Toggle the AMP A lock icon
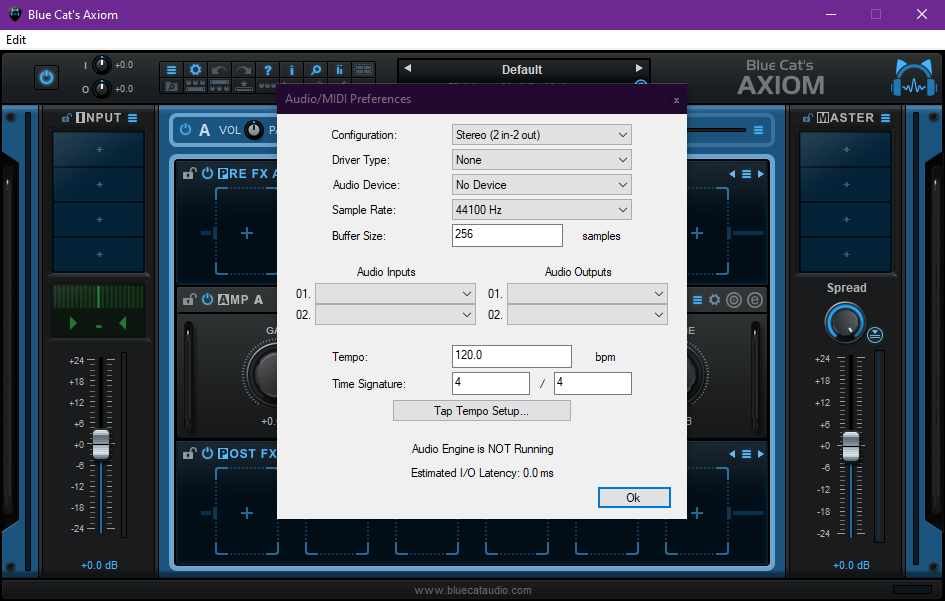Image resolution: width=945 pixels, height=601 pixels. (190, 299)
